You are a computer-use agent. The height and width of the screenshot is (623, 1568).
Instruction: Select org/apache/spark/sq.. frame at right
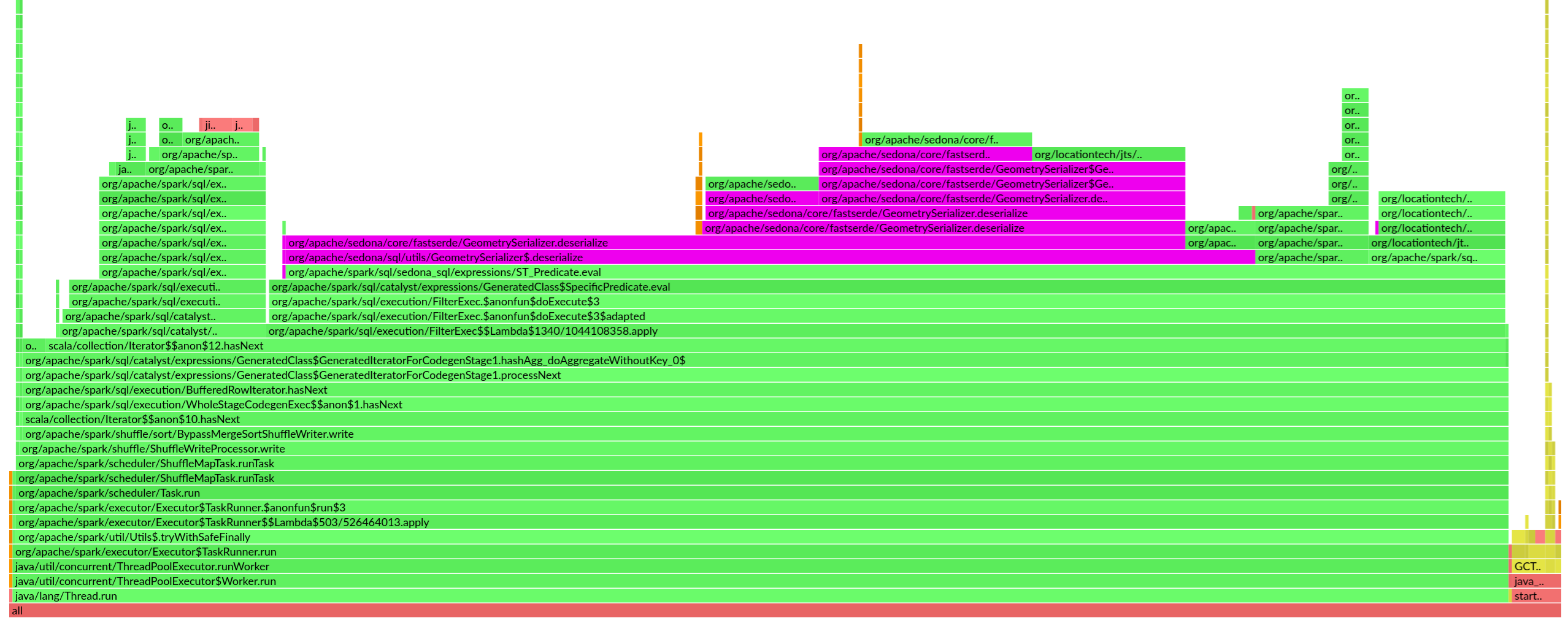click(x=1437, y=257)
